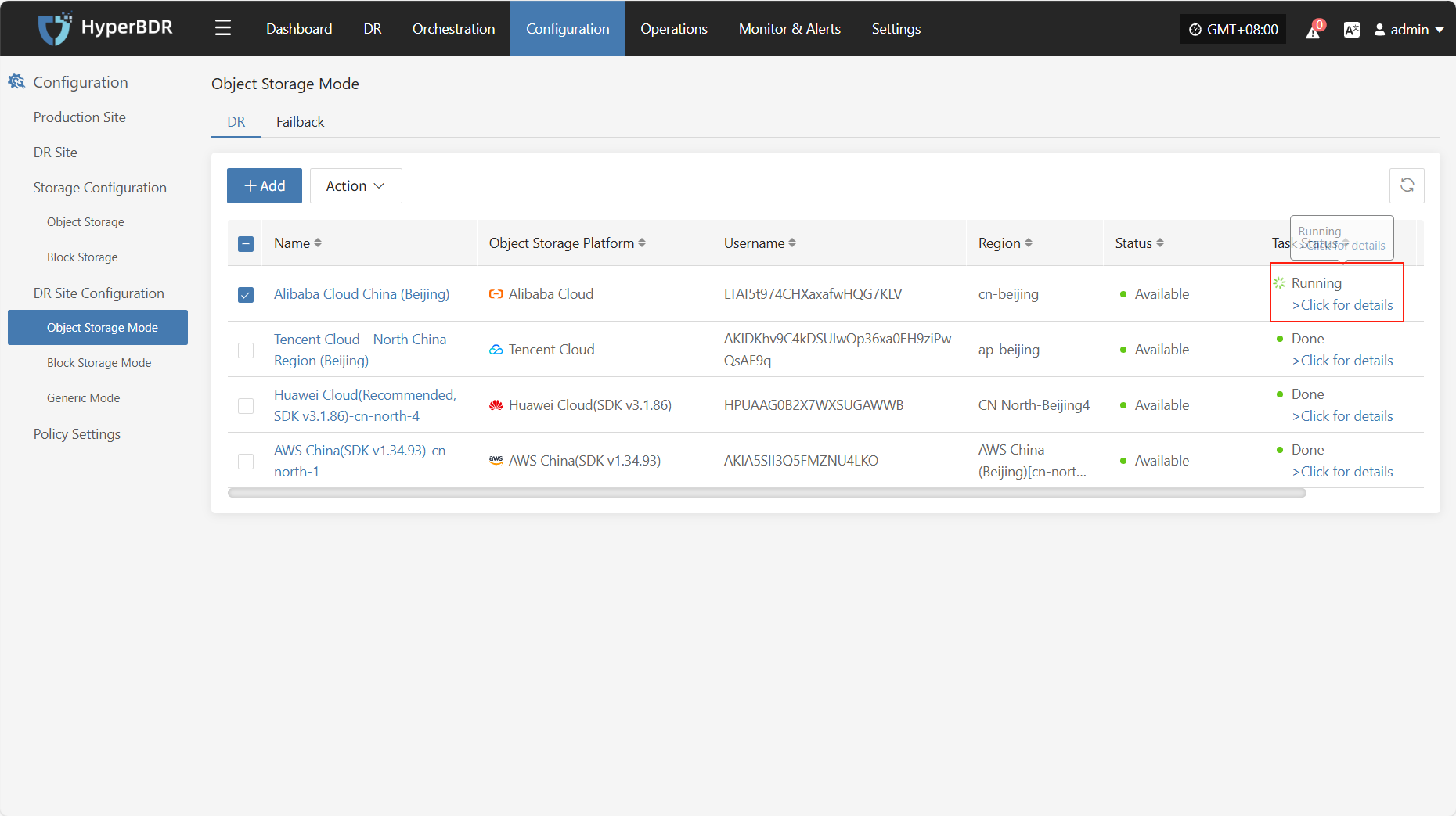Uncheck the Alibaba Cloud China (Beijing) row
This screenshot has width=1456, height=816.
tap(246, 294)
